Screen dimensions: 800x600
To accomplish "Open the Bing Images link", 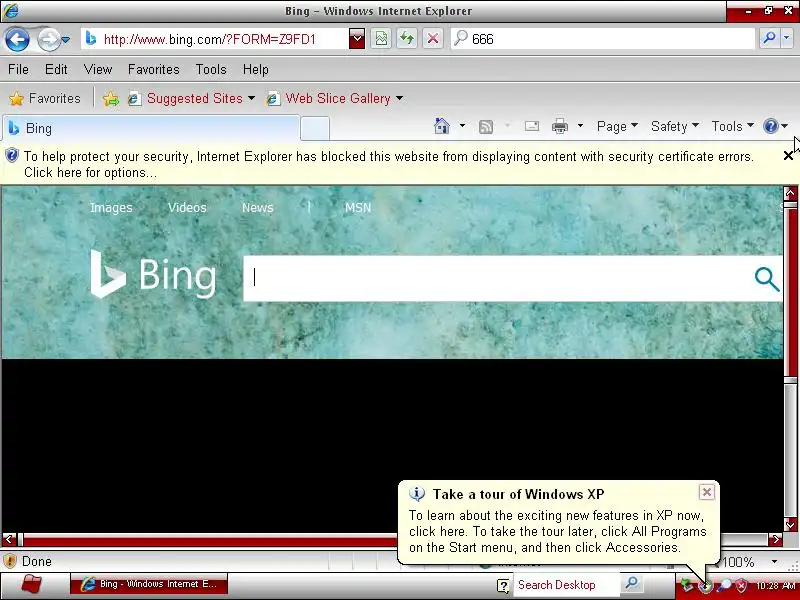I will [111, 208].
